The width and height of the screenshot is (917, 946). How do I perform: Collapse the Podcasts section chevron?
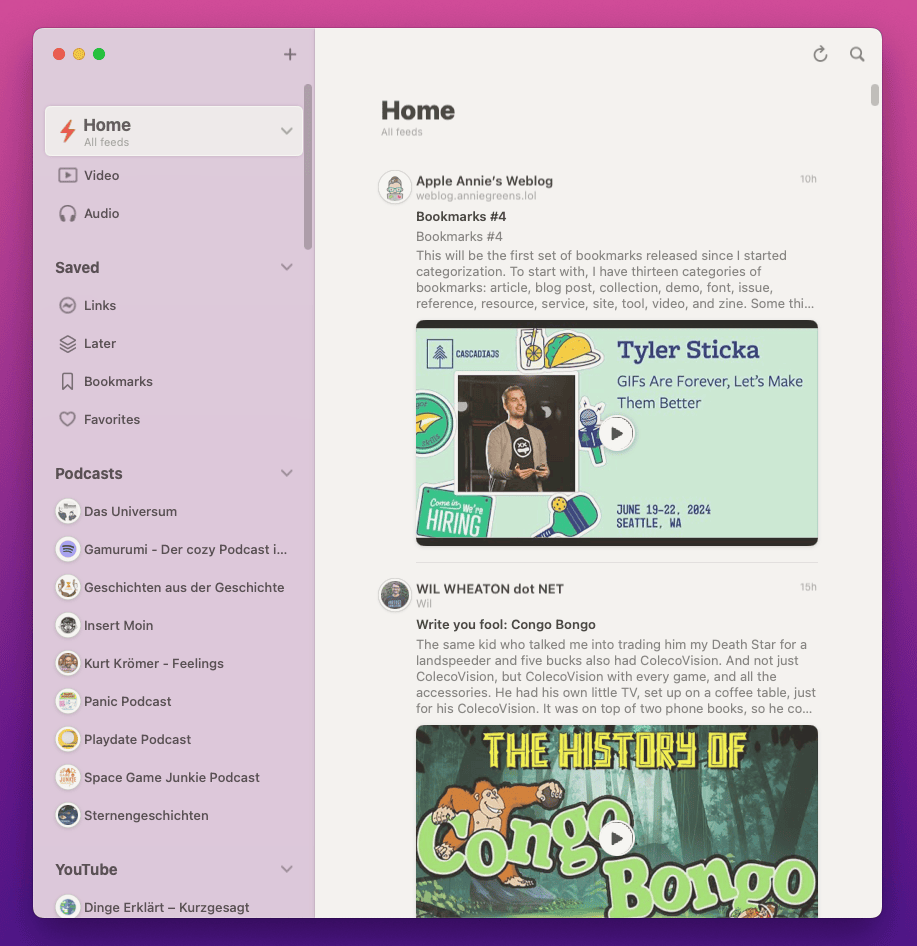(287, 474)
